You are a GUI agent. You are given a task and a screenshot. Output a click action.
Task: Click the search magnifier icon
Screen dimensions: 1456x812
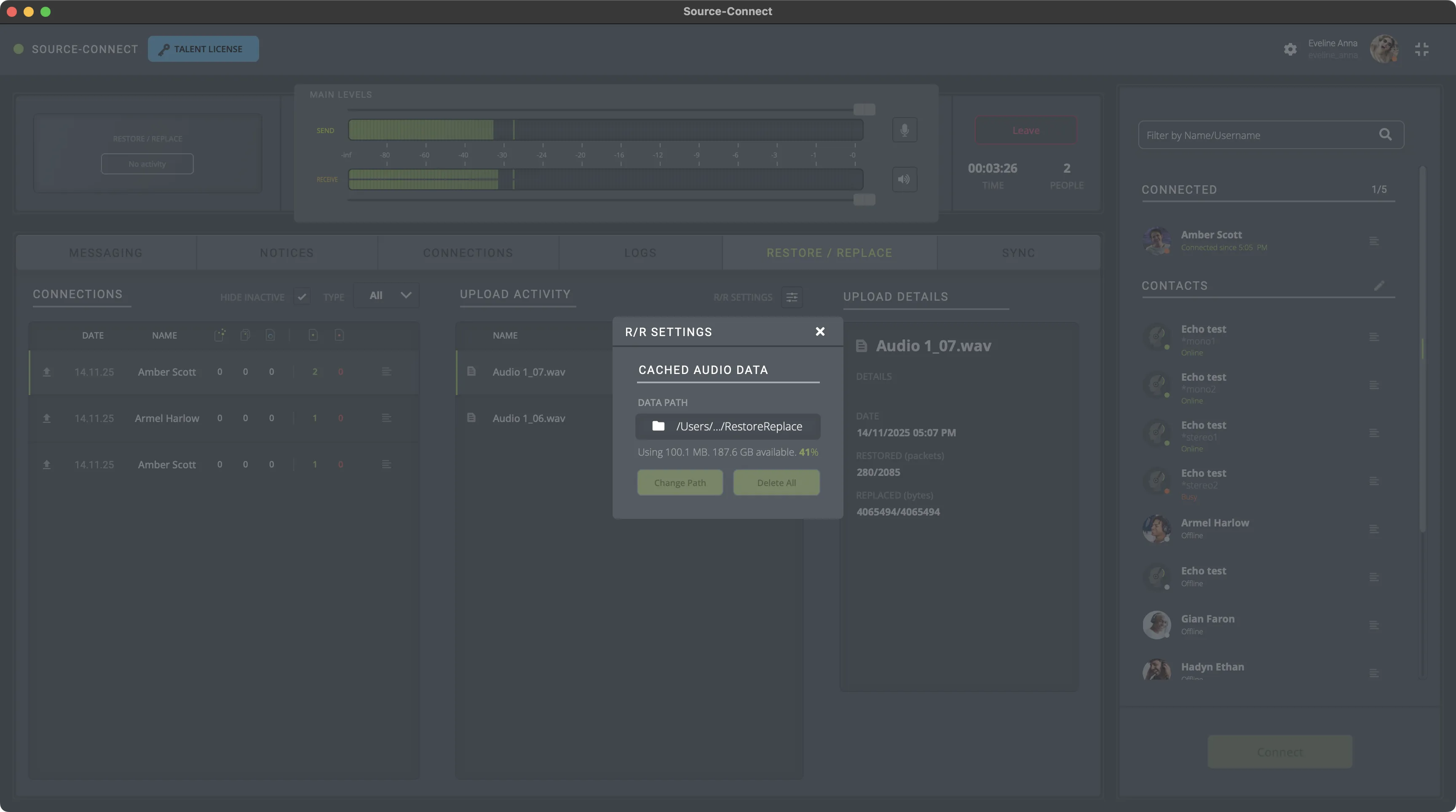pyautogui.click(x=1385, y=134)
